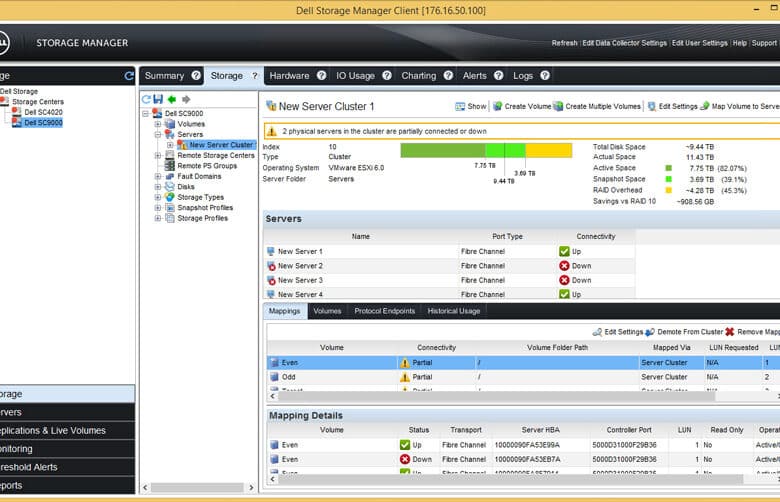This screenshot has width=780, height=502.
Task: Click the Down status icon for New Server 2
Action: 564,266
